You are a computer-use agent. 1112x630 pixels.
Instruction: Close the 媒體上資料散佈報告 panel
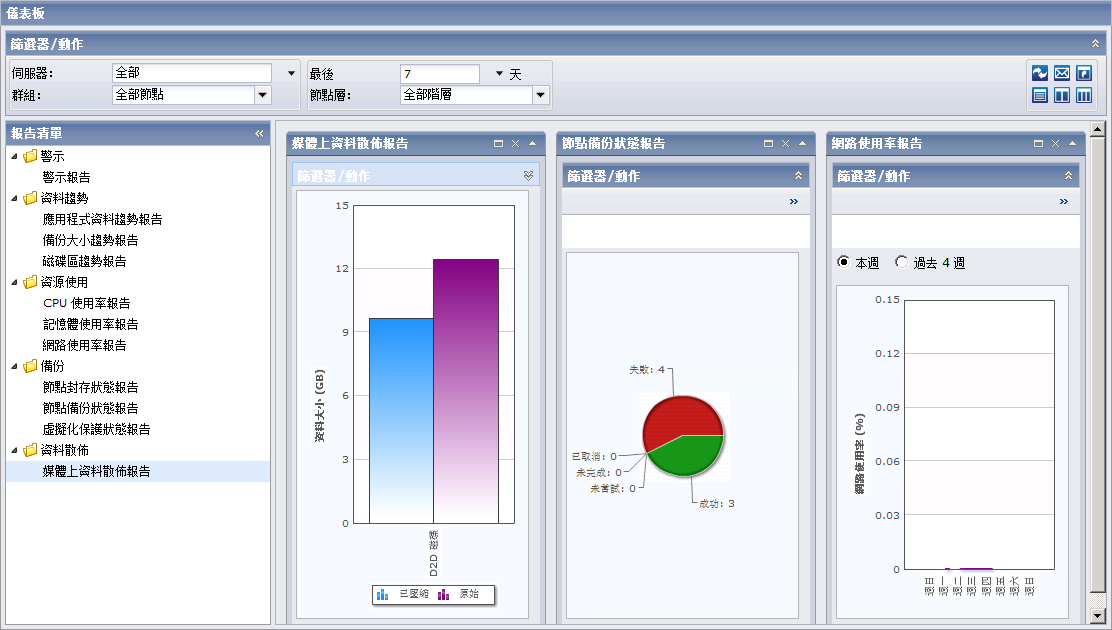(516, 143)
